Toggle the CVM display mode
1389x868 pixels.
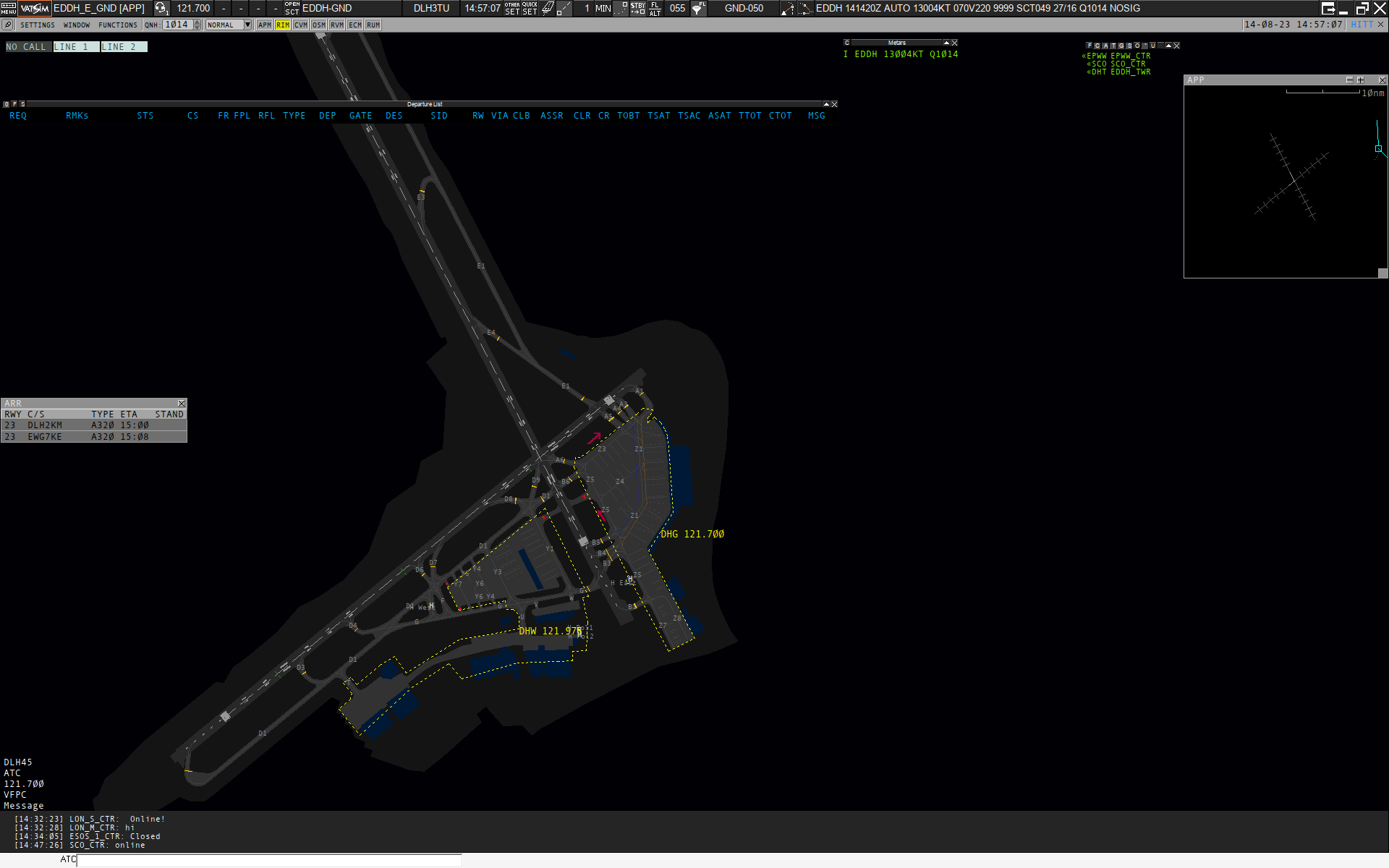(x=301, y=25)
